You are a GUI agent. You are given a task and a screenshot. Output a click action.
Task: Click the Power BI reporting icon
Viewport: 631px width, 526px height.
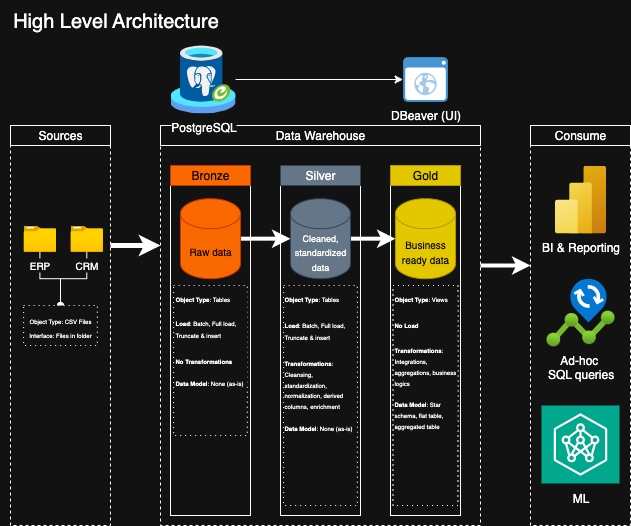coord(580,199)
